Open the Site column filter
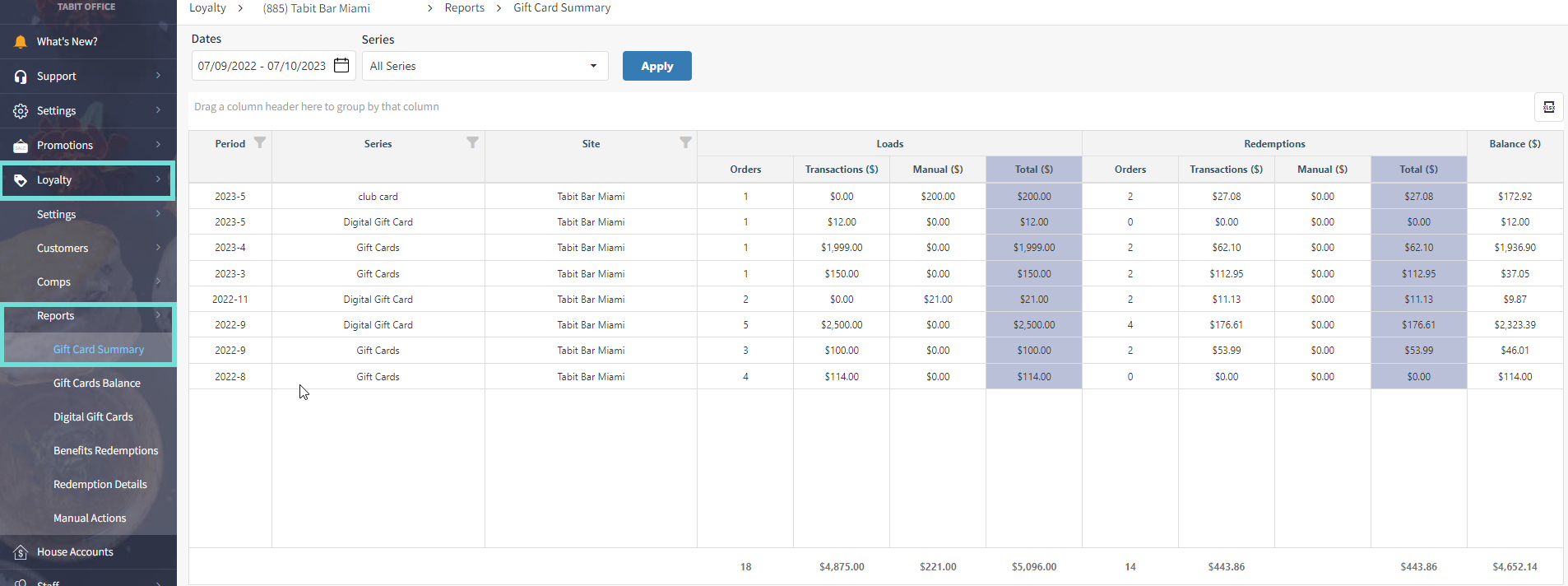Image resolution: width=1568 pixels, height=586 pixels. [x=685, y=143]
